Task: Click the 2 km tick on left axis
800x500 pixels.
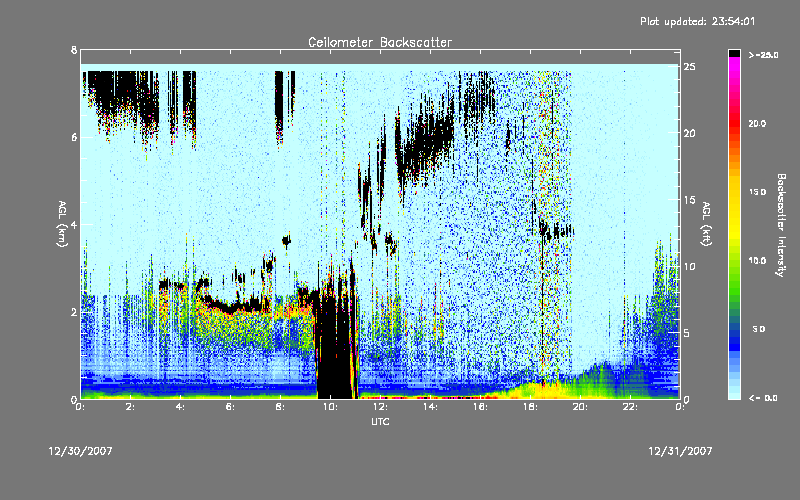Action: click(74, 312)
